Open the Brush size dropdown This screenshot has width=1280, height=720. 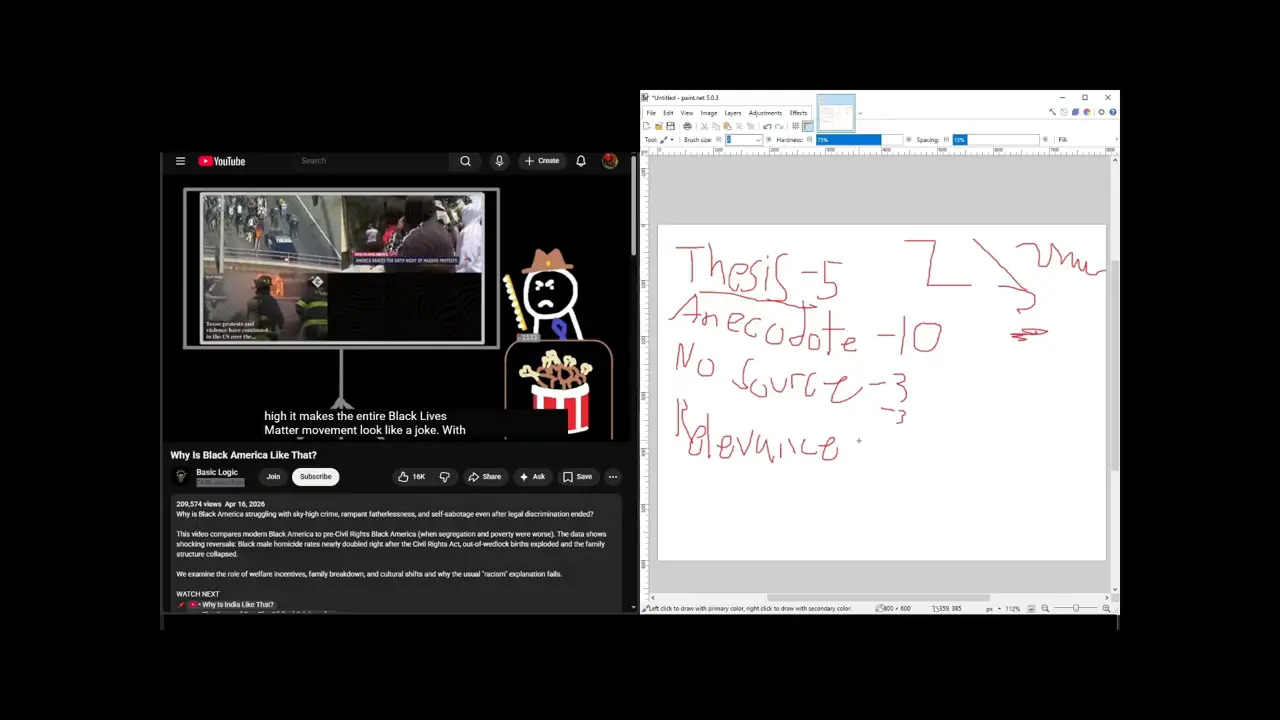click(x=758, y=140)
